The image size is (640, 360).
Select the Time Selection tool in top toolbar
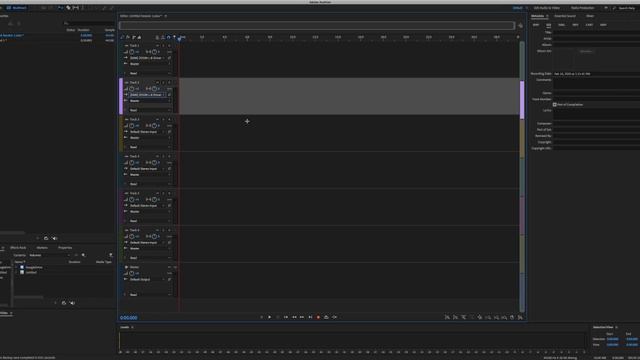click(x=83, y=8)
